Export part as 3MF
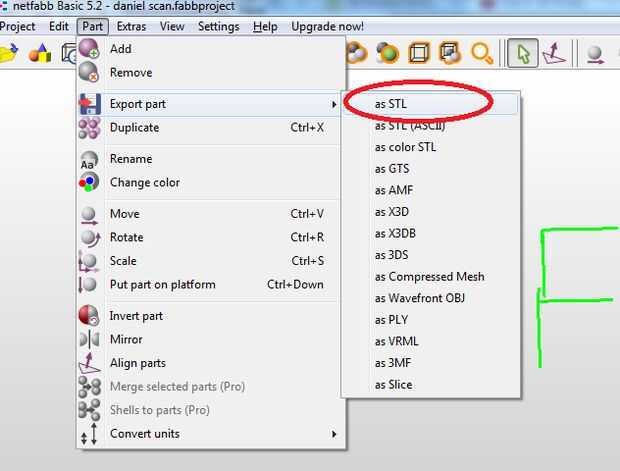The width and height of the screenshot is (620, 471). 431,363
